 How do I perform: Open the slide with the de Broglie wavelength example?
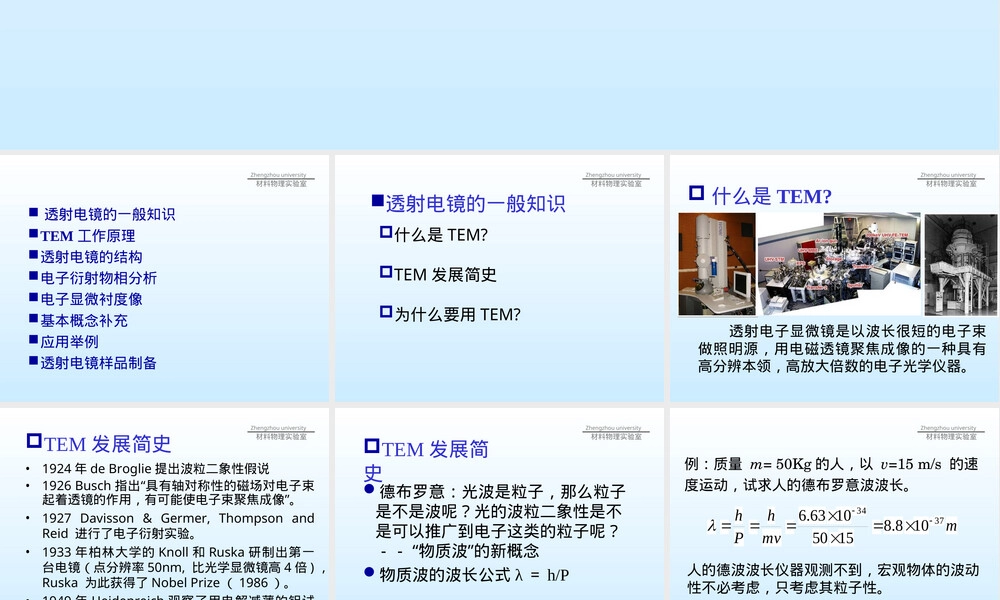pos(835,504)
